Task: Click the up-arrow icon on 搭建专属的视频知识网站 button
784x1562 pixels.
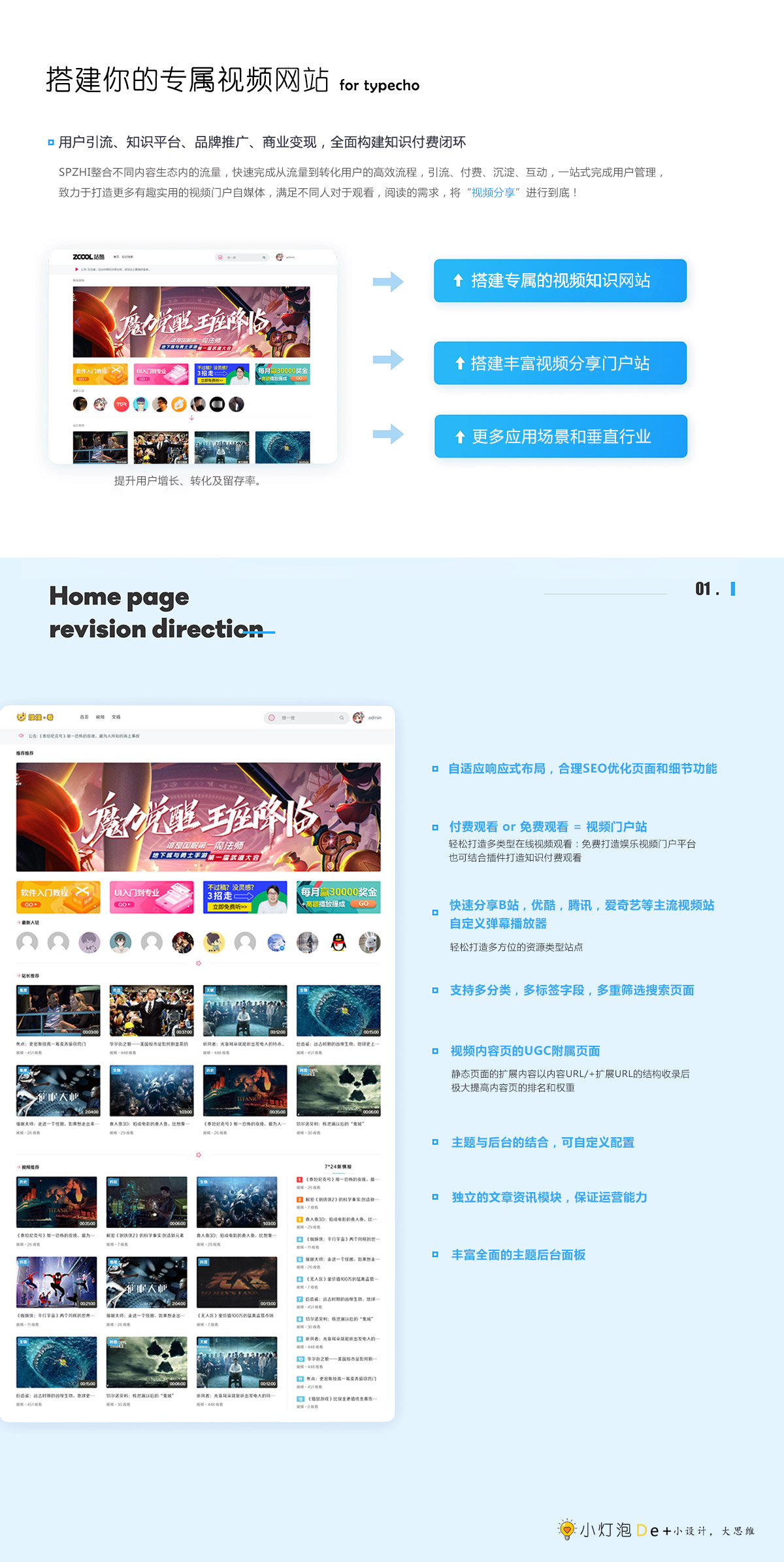Action: coord(458,280)
